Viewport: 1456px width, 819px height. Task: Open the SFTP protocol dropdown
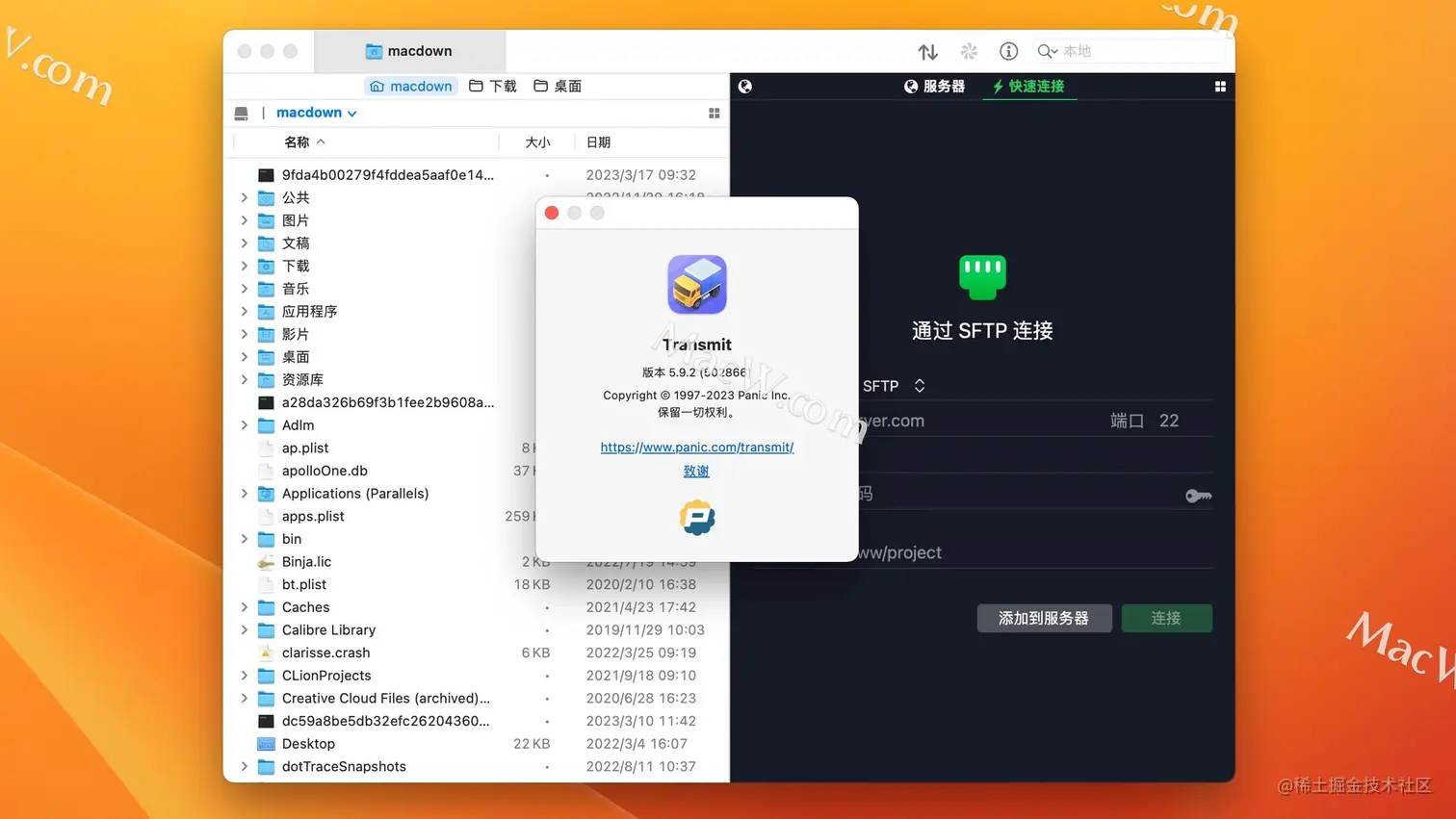(x=894, y=385)
